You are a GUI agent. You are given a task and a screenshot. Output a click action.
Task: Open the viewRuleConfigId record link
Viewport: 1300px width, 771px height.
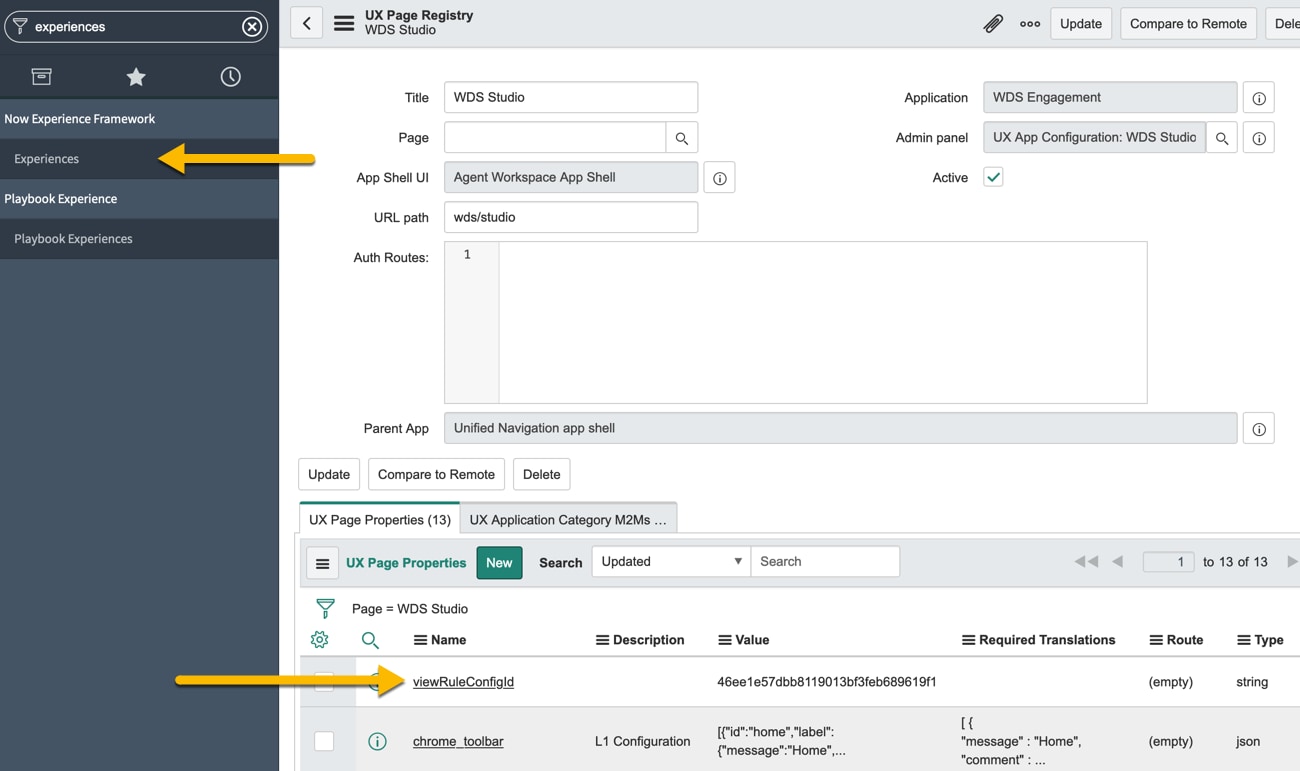click(463, 681)
